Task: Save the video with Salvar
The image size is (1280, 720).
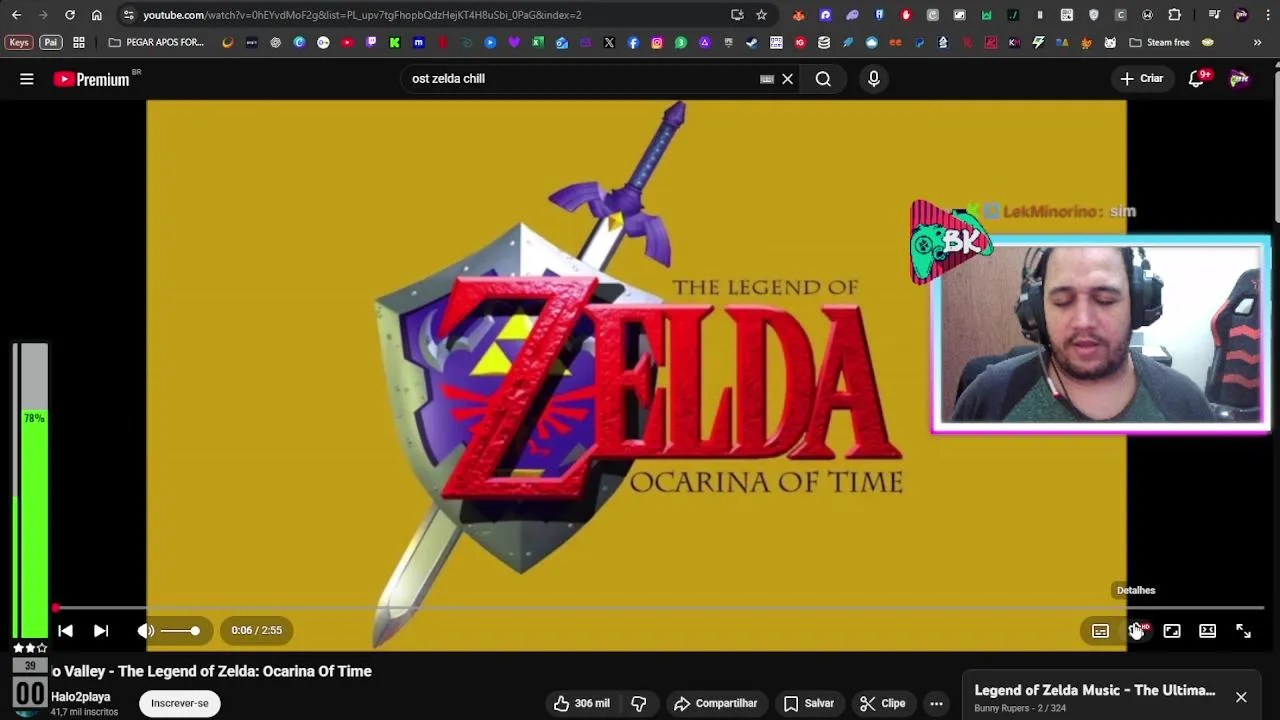Action: coord(809,703)
